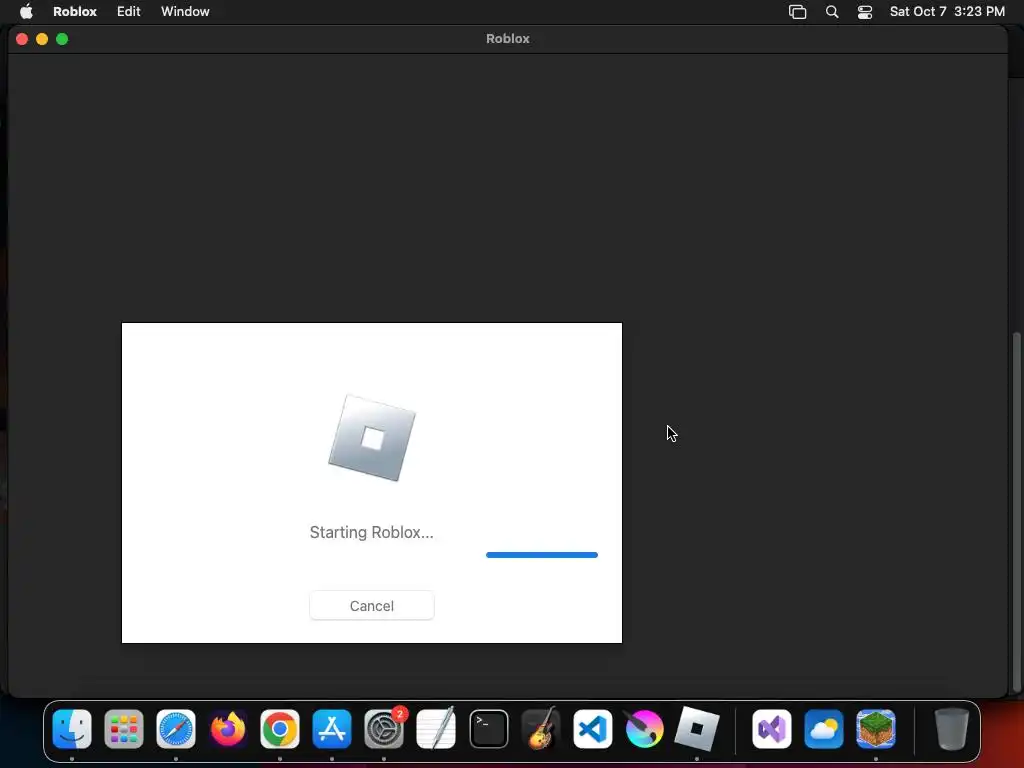Click the "Starting Roblox..." status text
Image resolution: width=1024 pixels, height=768 pixels.
click(372, 532)
